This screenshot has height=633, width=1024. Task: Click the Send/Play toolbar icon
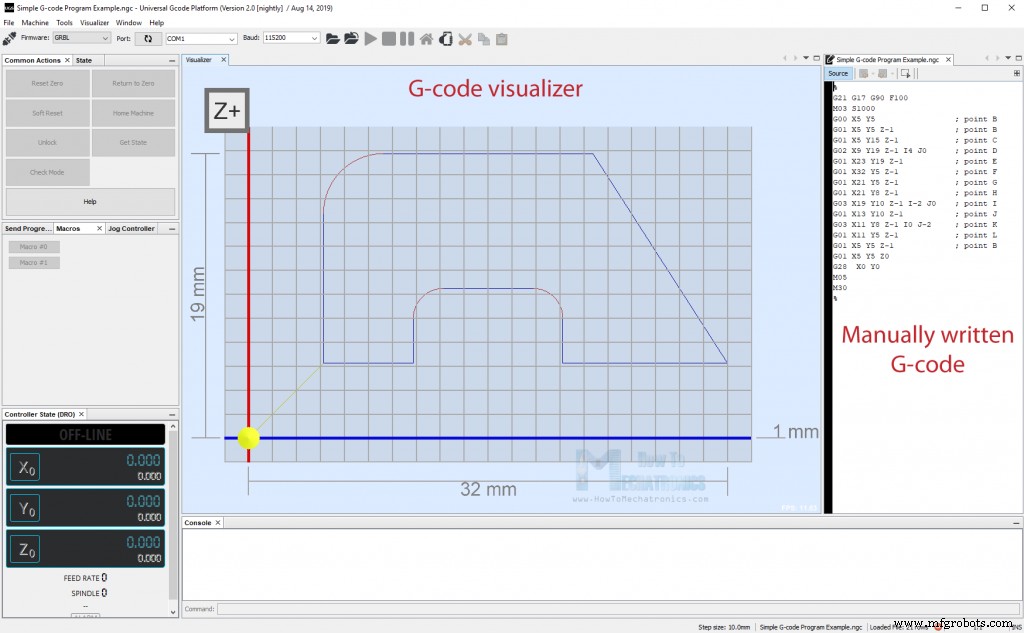pos(369,39)
